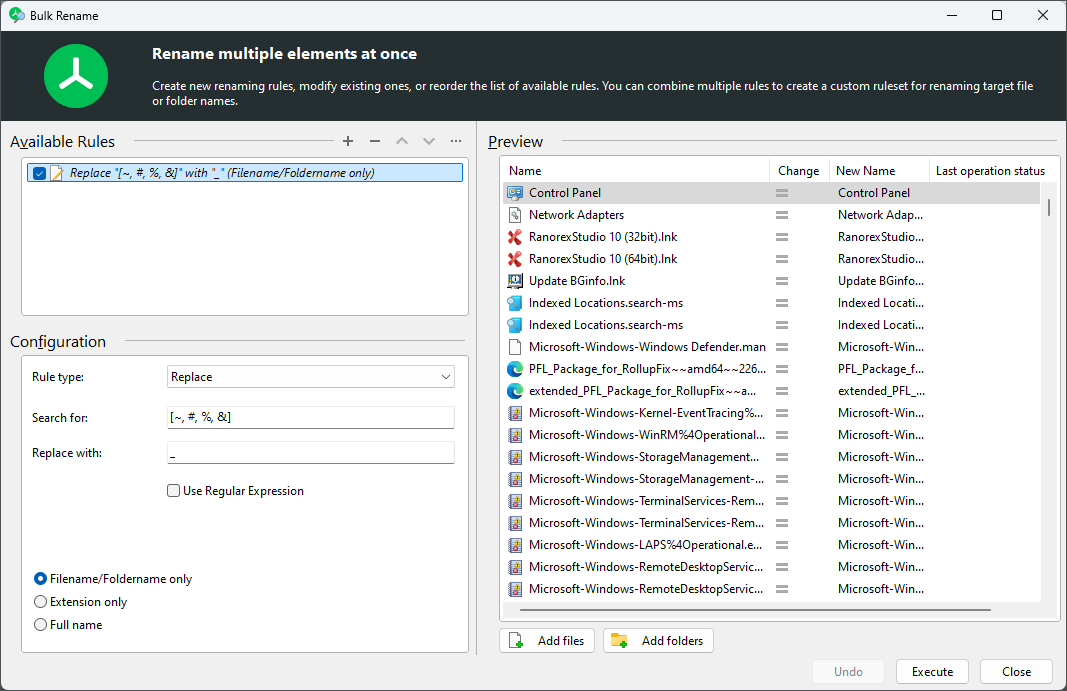Image resolution: width=1067 pixels, height=691 pixels.
Task: Remove the selected rule using the minus icon
Action: 374,141
